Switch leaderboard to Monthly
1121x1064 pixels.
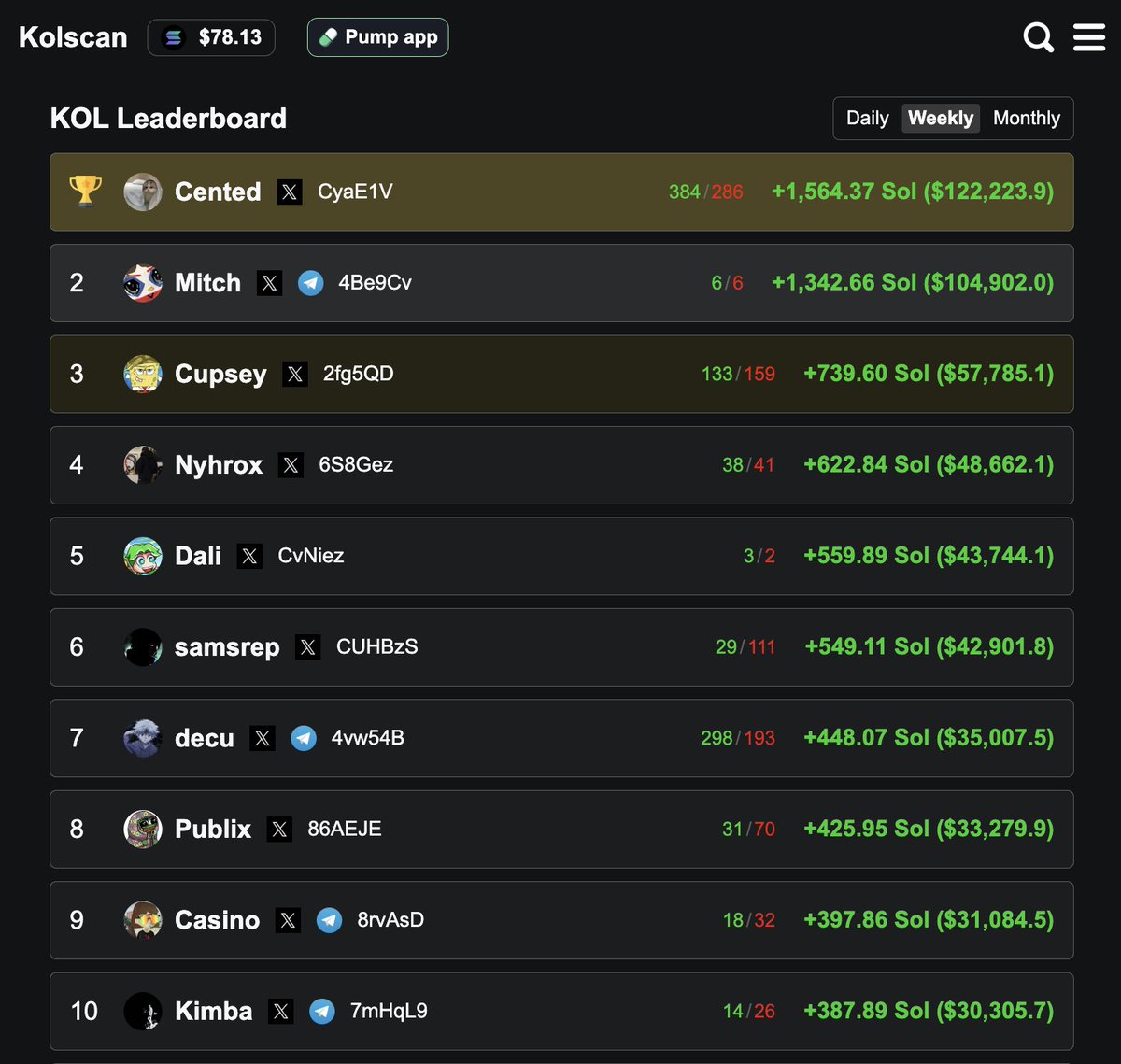coord(1027,119)
